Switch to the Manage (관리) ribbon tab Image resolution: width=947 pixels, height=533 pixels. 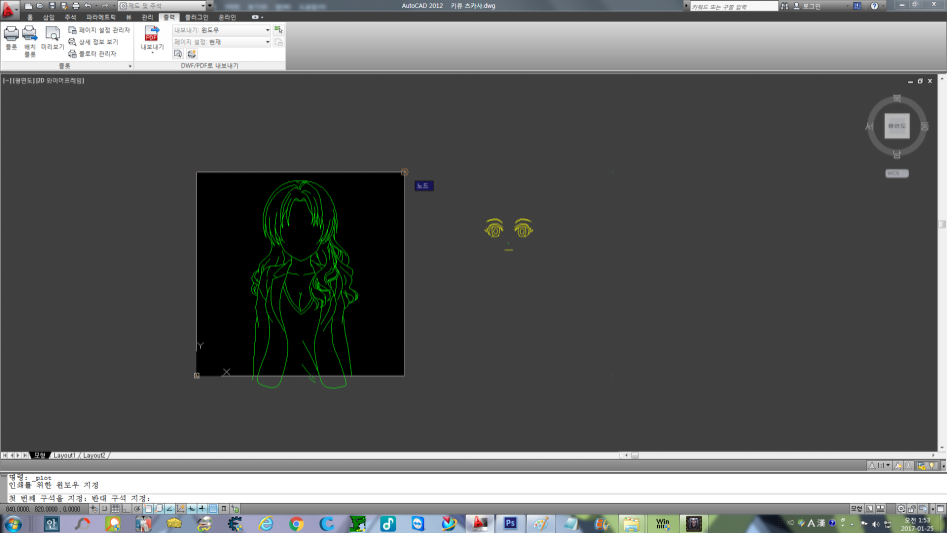click(147, 18)
